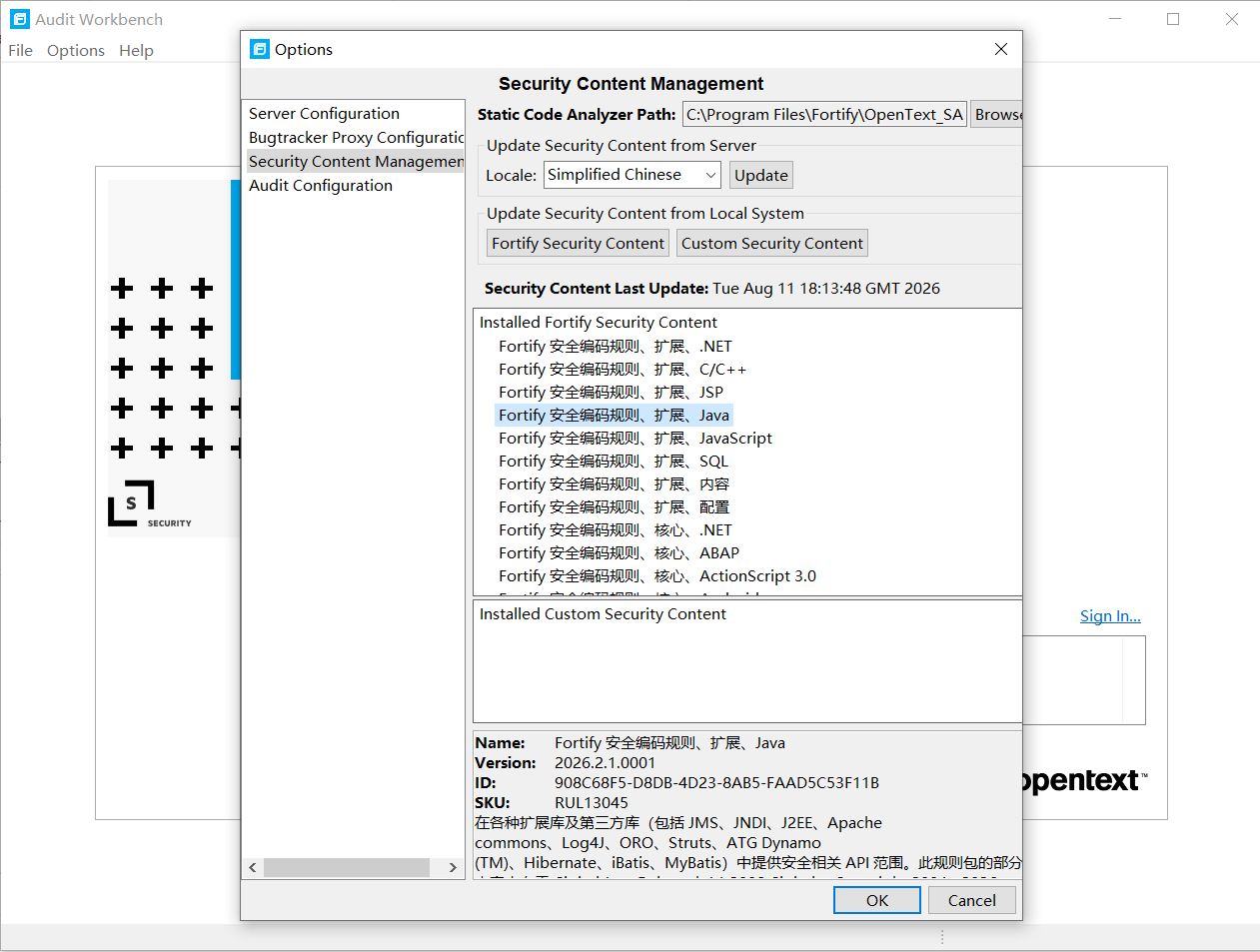Click the Installed Custom Security Content header
The height and width of the screenshot is (952, 1260).
tap(603, 614)
